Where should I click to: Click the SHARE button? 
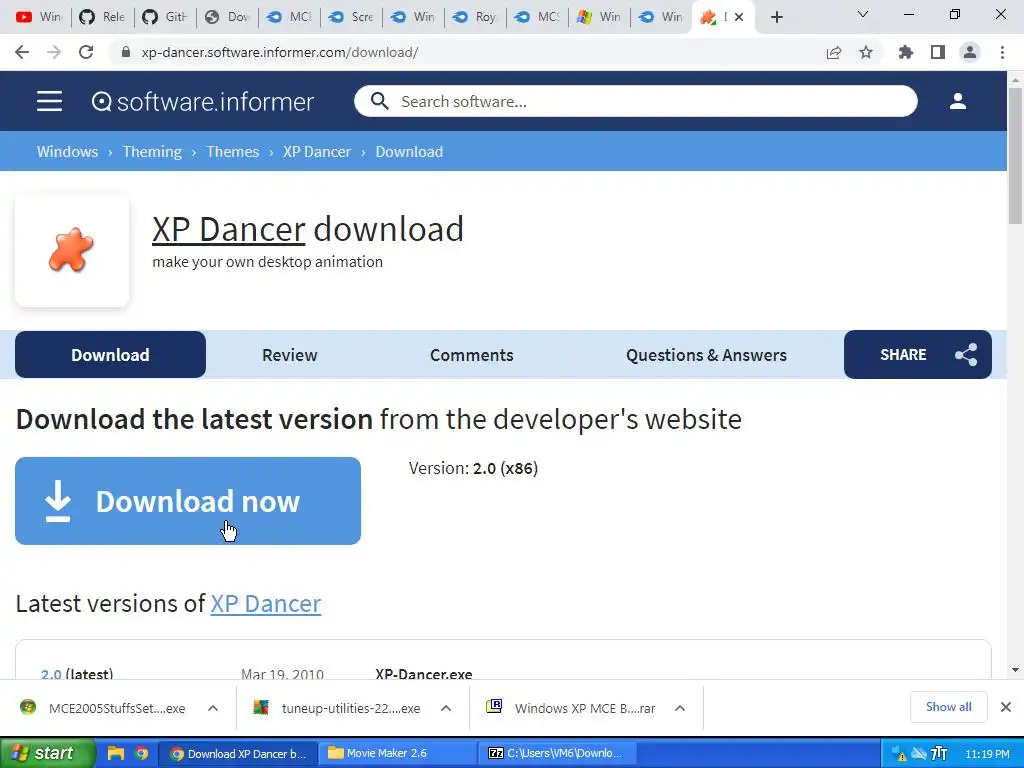918,355
